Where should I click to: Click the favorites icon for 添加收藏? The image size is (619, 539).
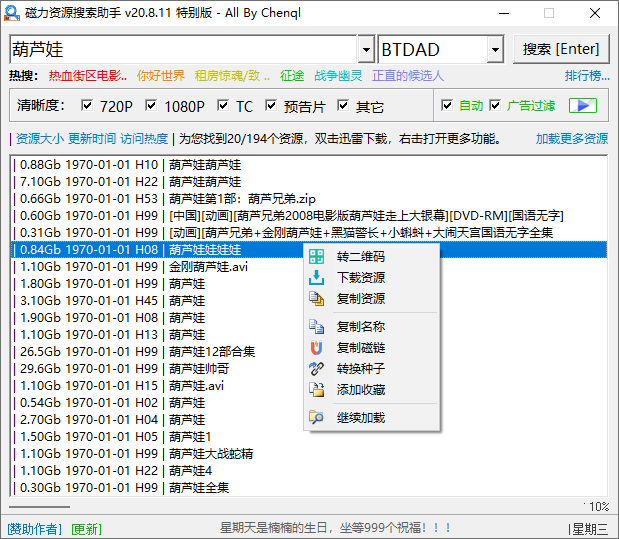point(317,390)
